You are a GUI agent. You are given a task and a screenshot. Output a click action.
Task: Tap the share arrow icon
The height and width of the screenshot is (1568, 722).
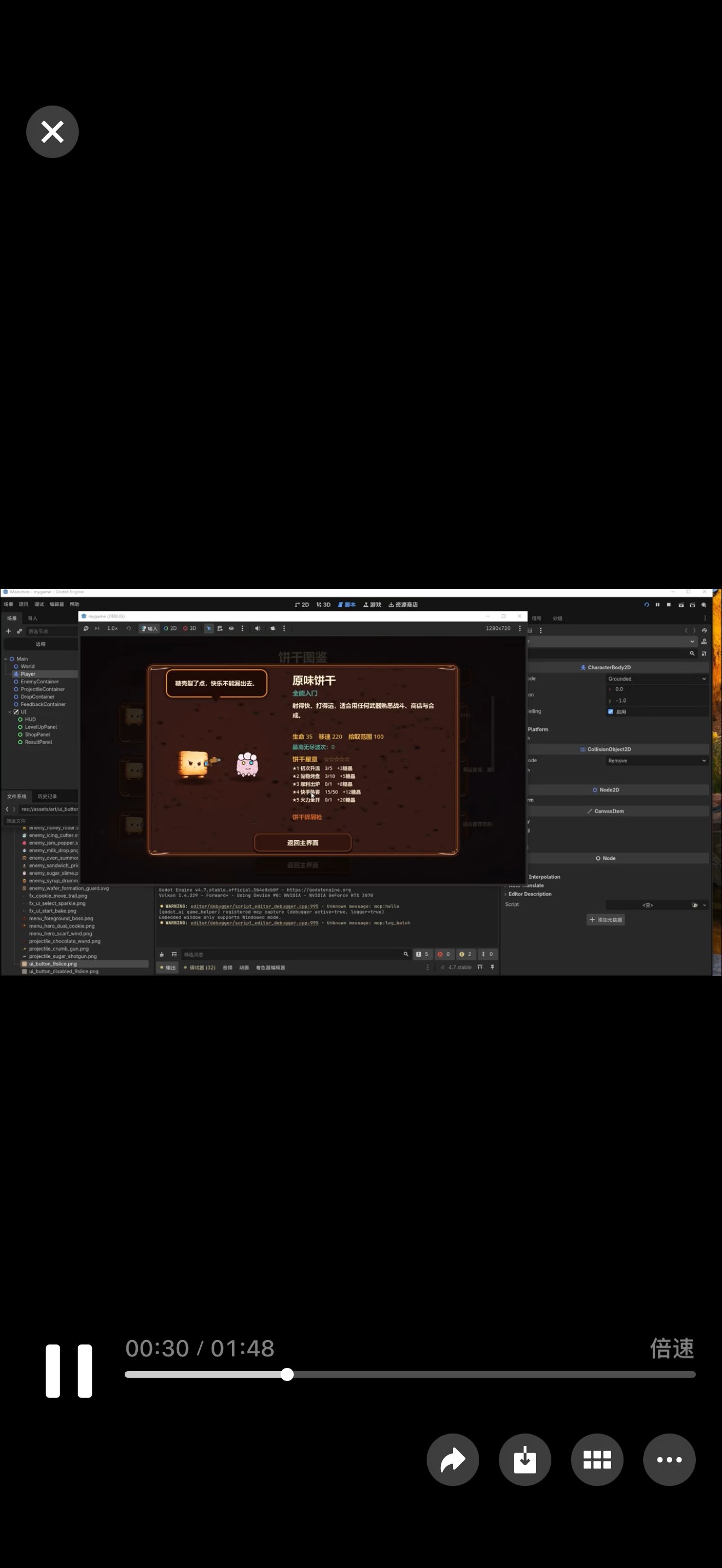click(x=453, y=1460)
